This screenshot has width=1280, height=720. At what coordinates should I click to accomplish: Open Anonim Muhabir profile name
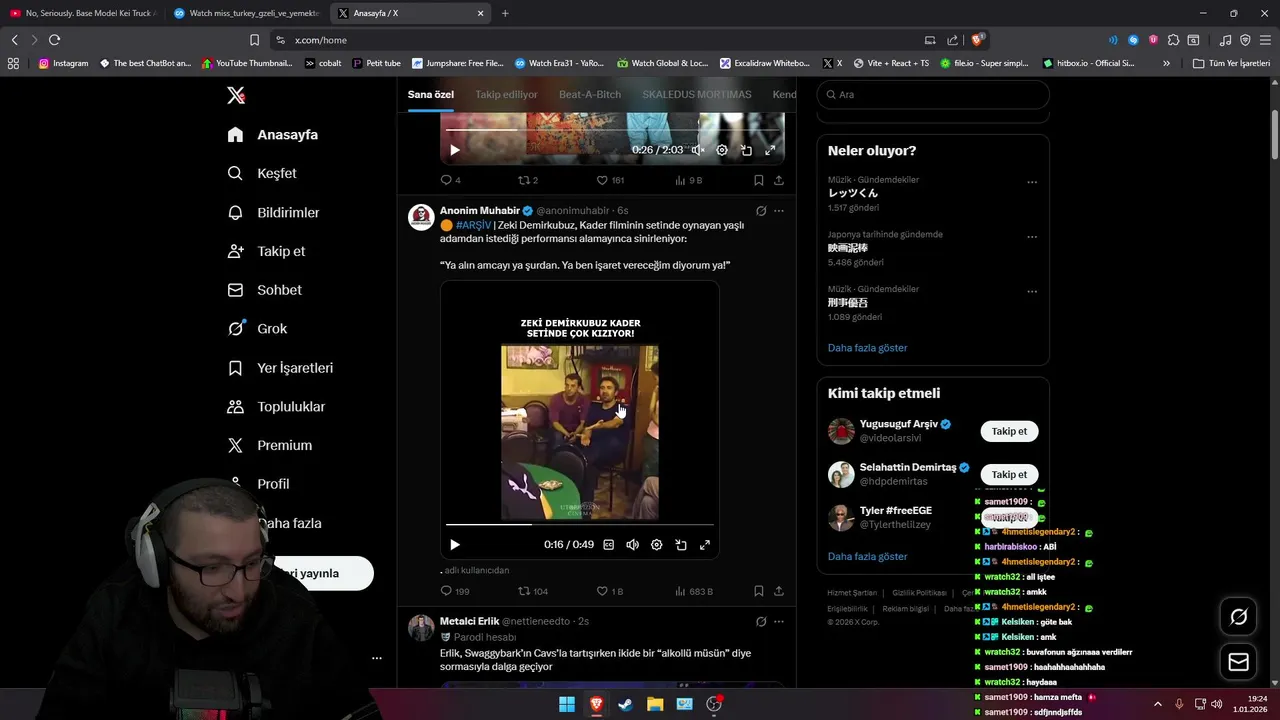click(480, 211)
